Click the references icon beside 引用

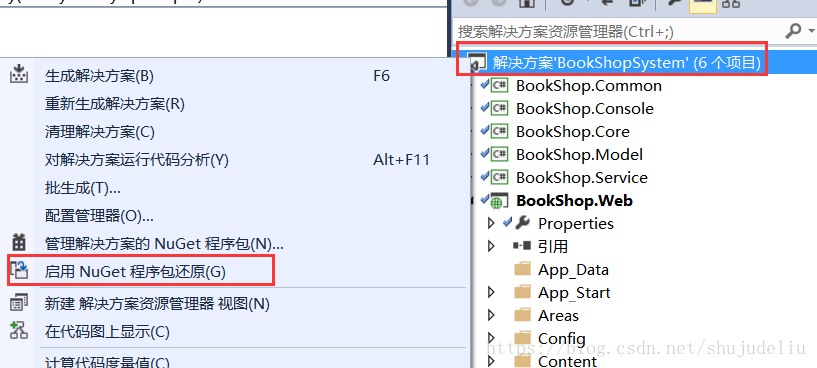point(522,246)
